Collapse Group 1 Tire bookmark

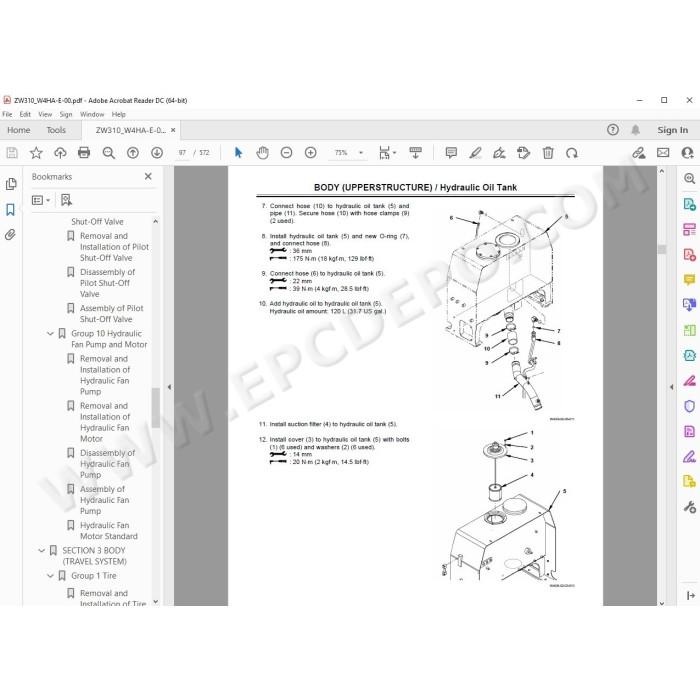click(50, 576)
